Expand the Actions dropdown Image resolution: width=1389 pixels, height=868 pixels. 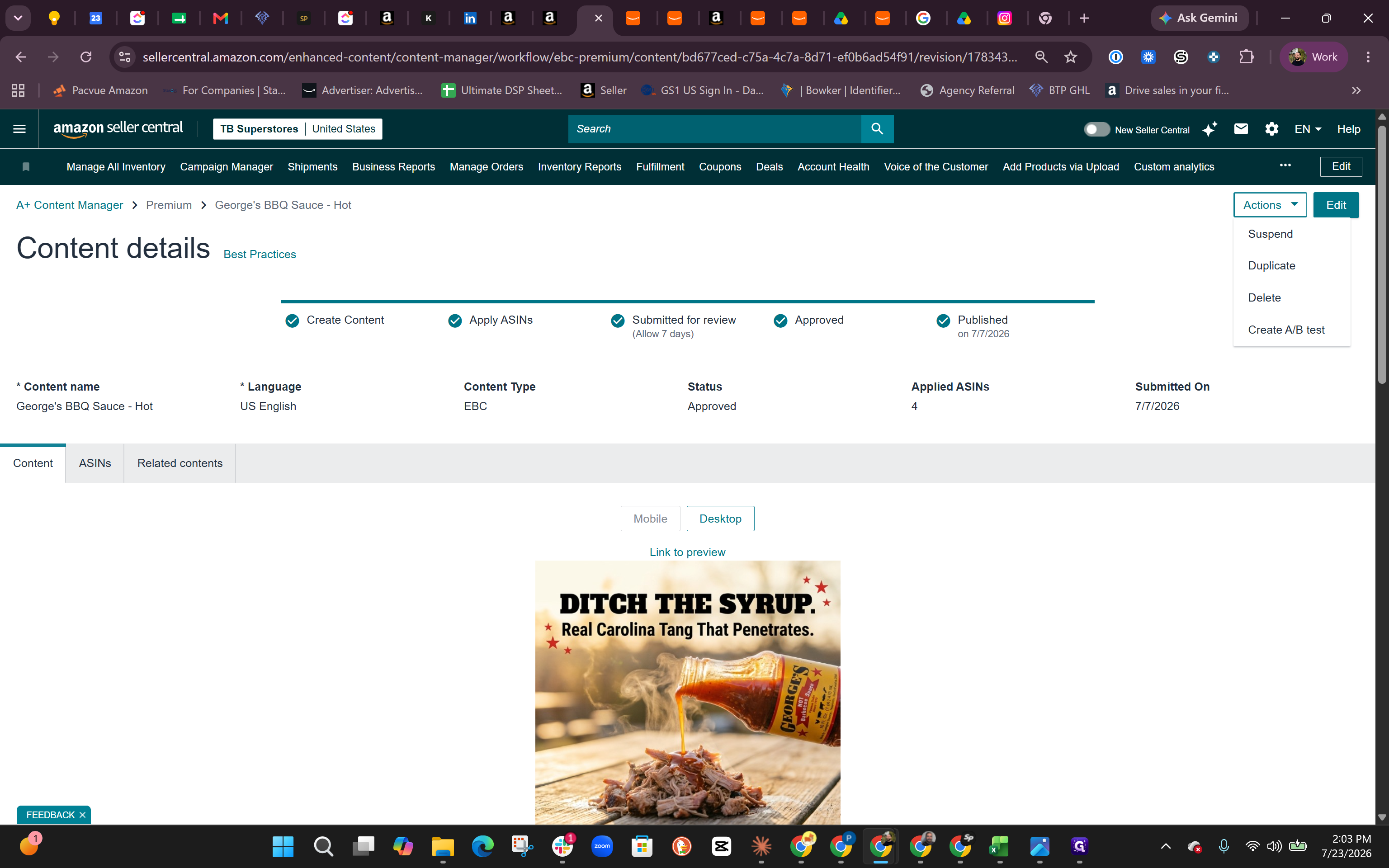pos(1270,205)
